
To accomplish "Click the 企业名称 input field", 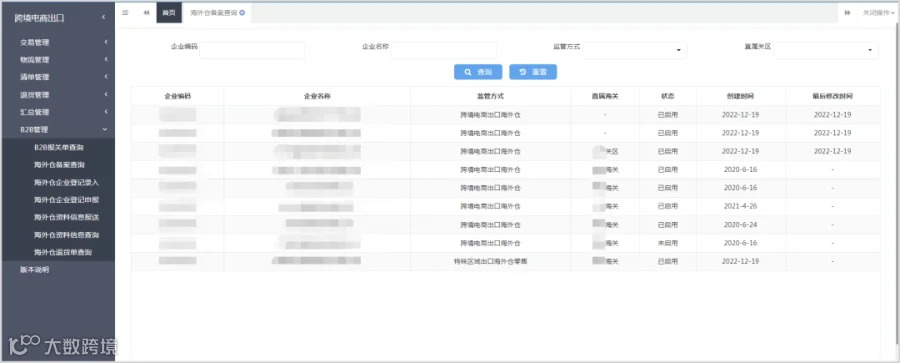I will click(444, 50).
